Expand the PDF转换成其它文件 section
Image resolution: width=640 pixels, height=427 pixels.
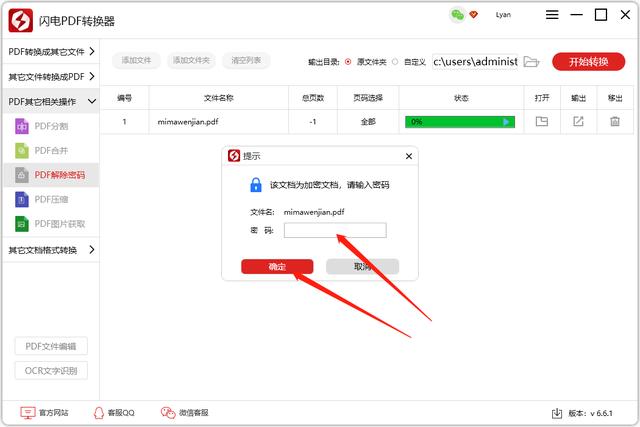[50, 51]
